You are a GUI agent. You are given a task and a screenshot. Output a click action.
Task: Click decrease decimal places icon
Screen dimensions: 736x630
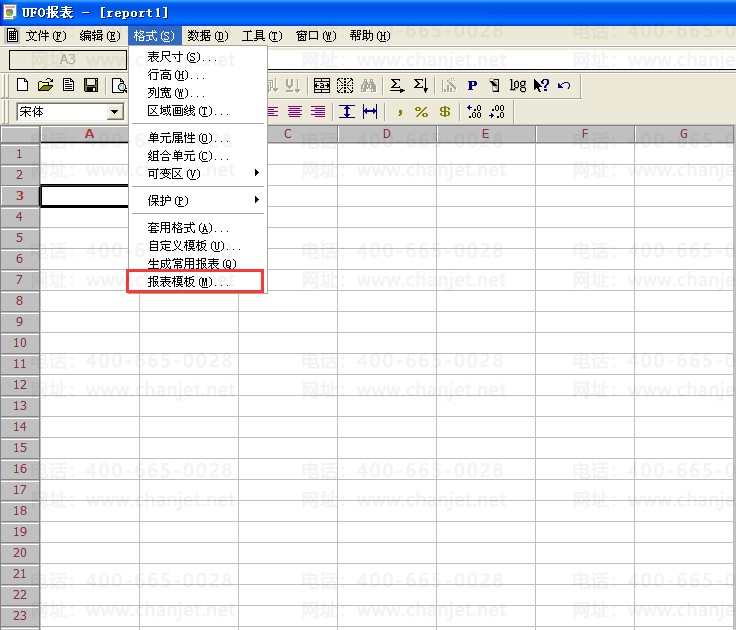497,112
